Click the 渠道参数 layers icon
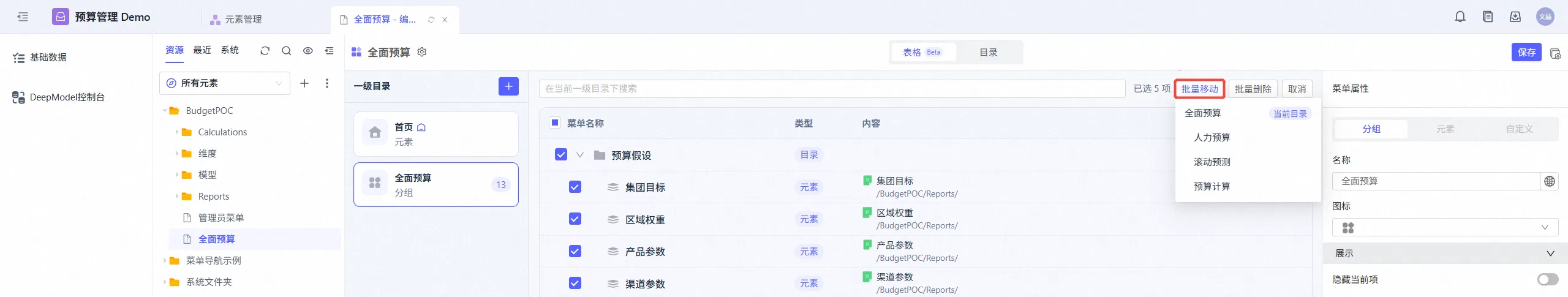Image resolution: width=1568 pixels, height=297 pixels. [613, 284]
